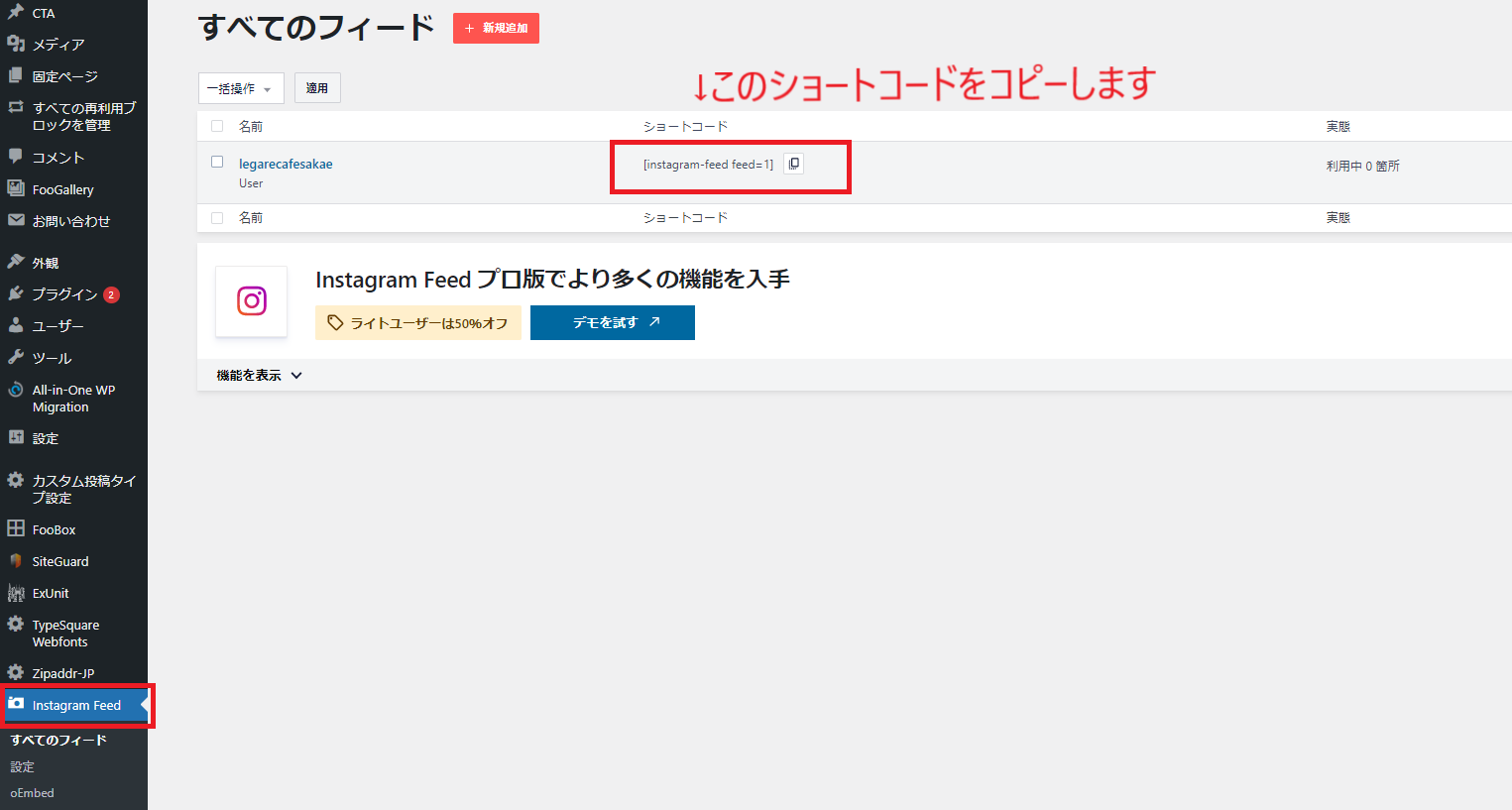The width and height of the screenshot is (1512, 810).
Task: Click the 適用 apply button
Action: pos(316,88)
